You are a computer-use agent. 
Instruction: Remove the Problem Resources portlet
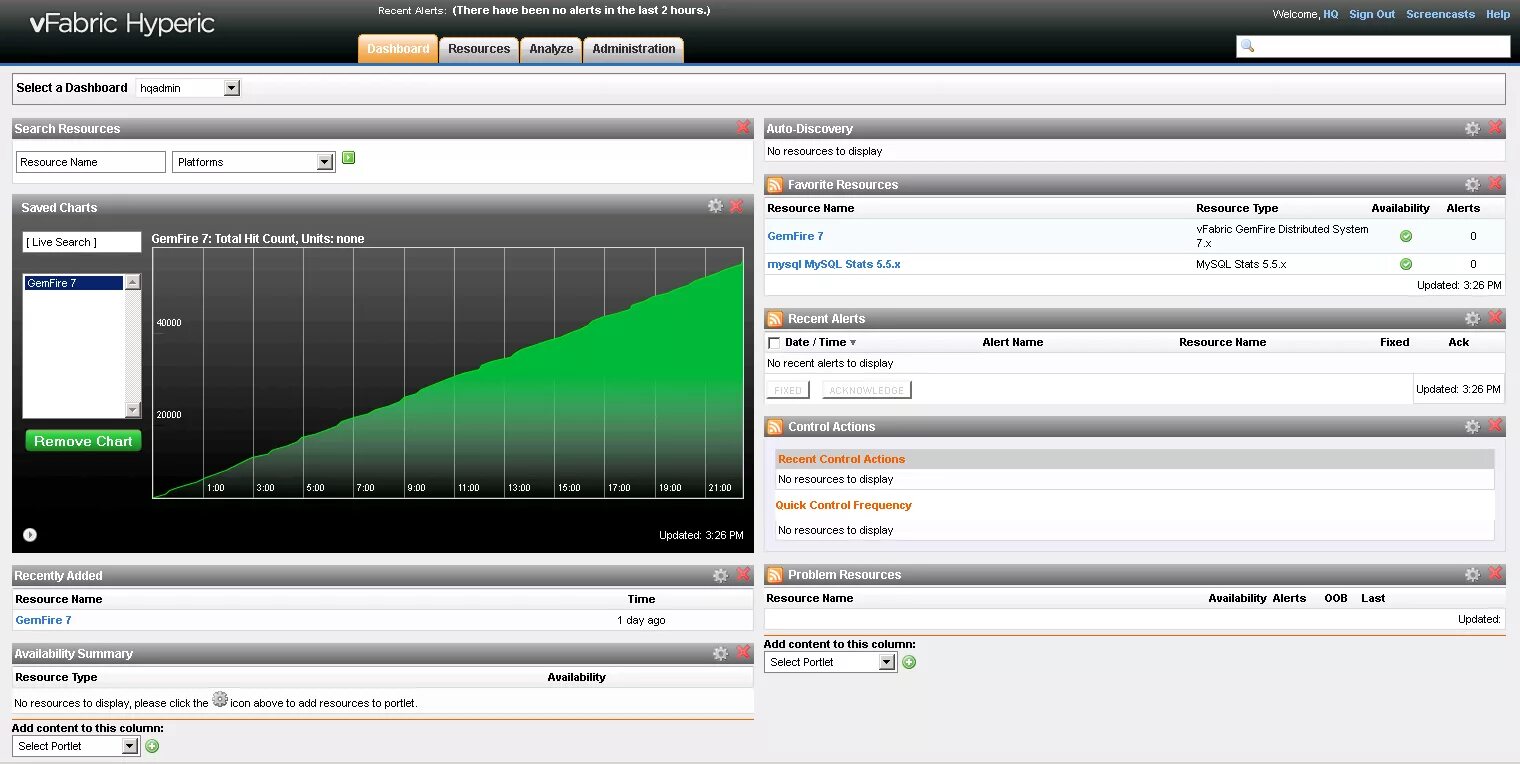click(1495, 574)
